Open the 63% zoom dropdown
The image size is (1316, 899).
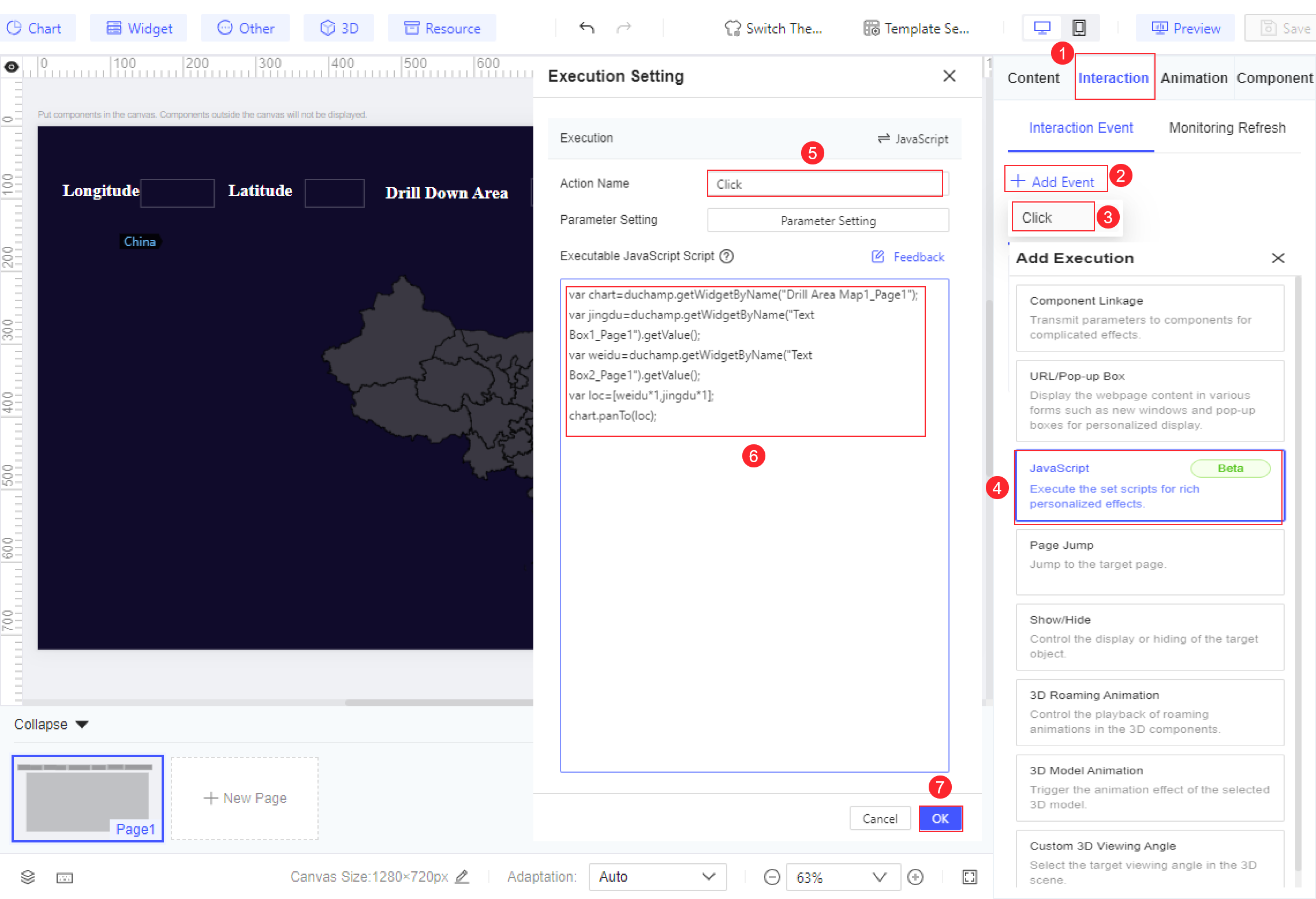(843, 877)
